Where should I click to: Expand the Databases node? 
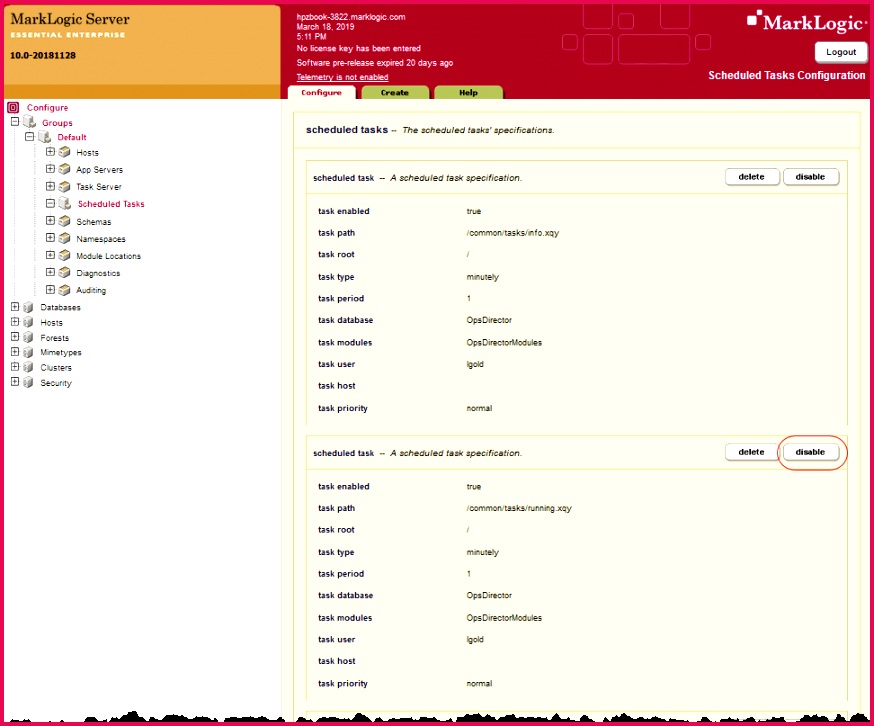point(15,306)
